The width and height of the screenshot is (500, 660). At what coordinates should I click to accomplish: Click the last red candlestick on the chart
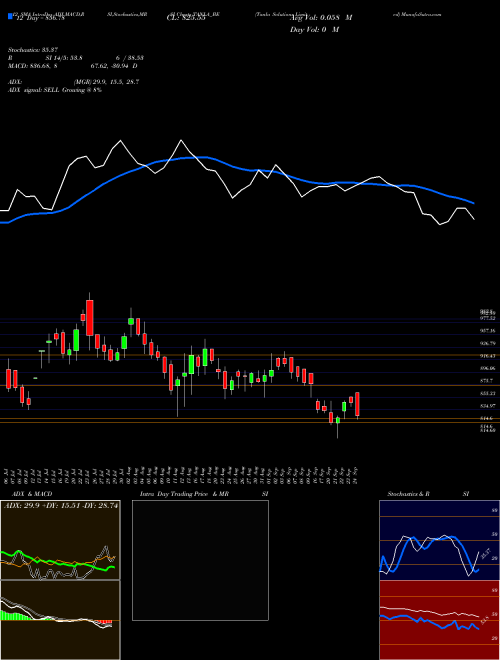point(357,404)
